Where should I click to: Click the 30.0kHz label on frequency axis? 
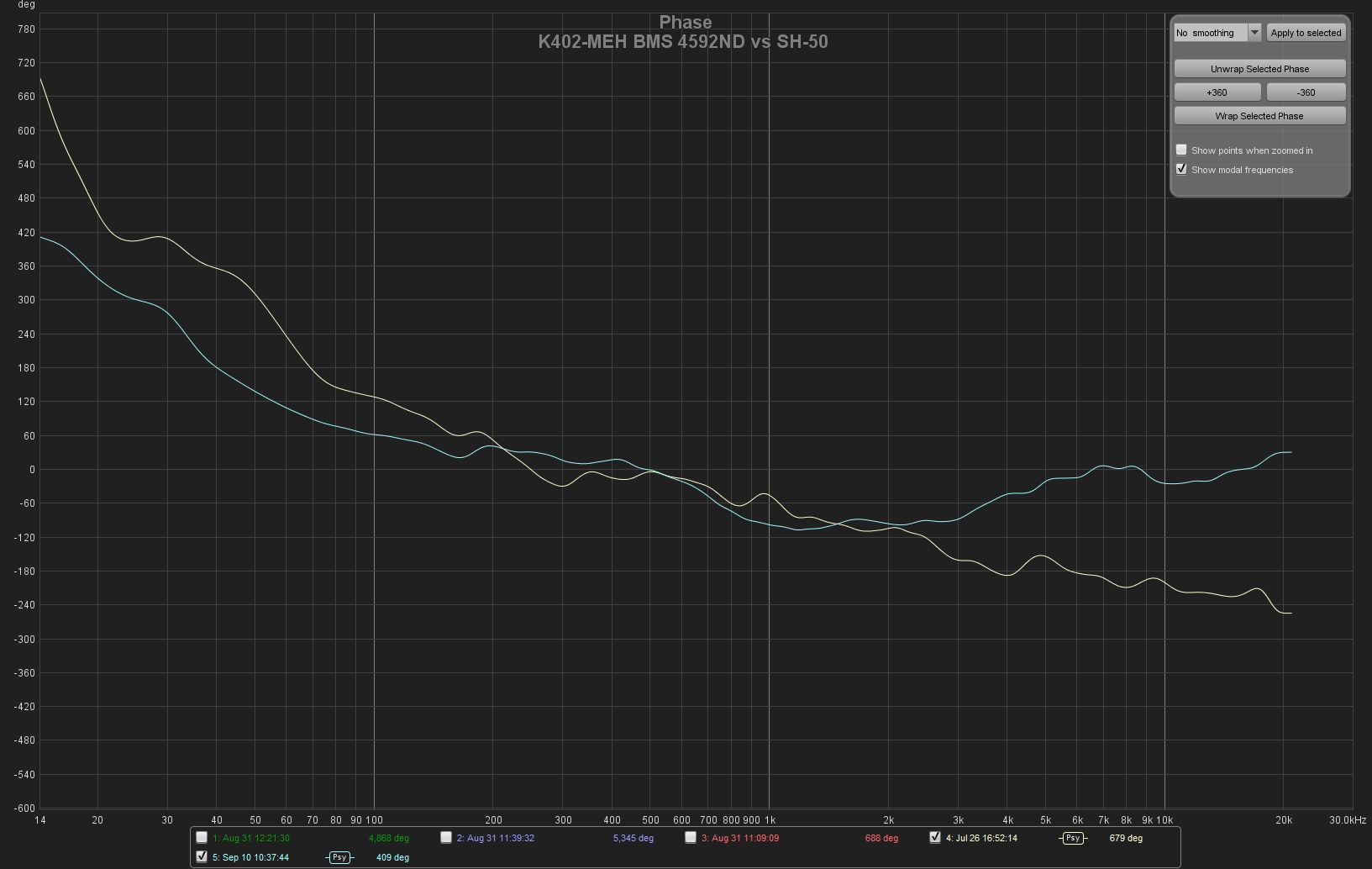click(x=1348, y=820)
